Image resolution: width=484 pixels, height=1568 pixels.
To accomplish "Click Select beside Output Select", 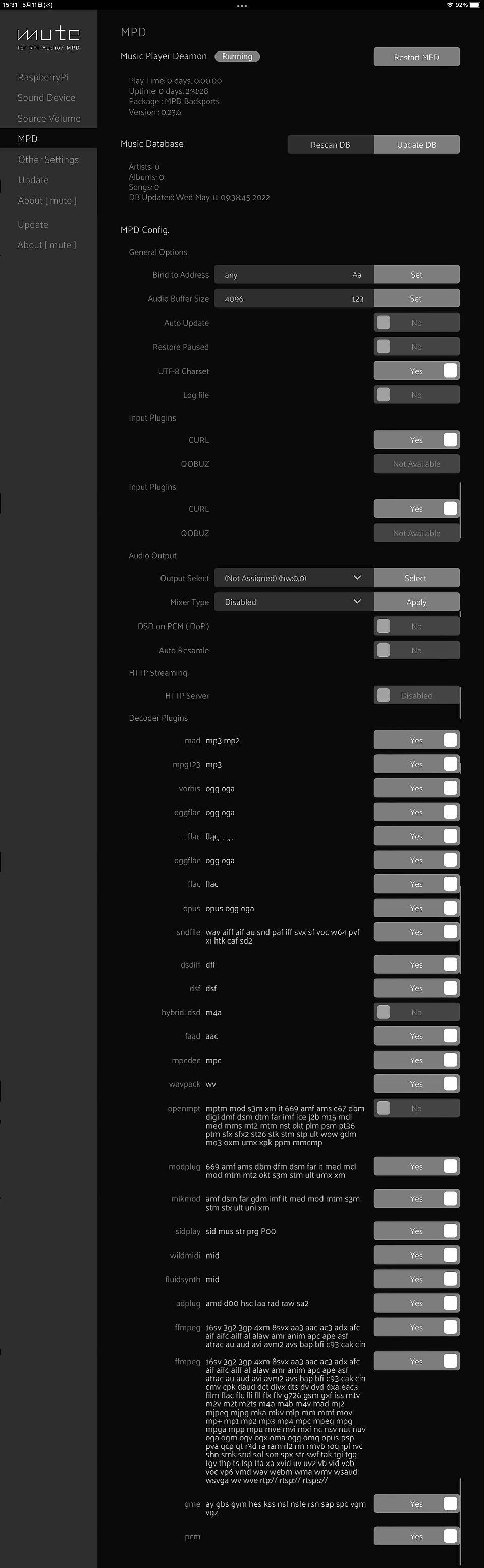I will coord(416,578).
